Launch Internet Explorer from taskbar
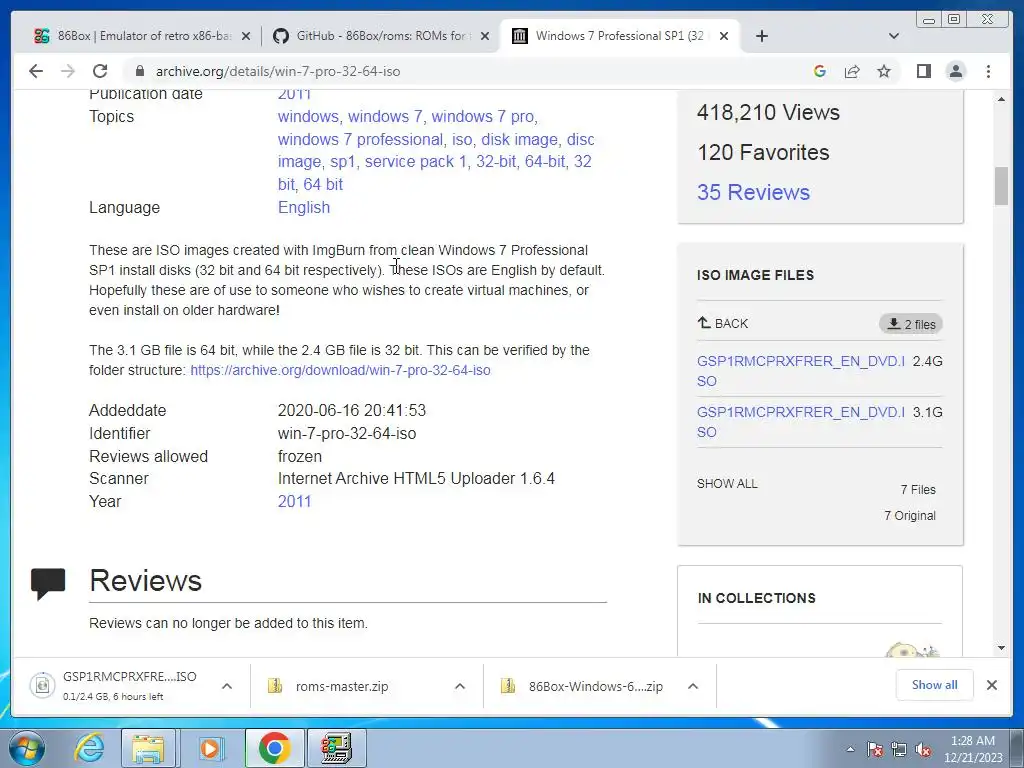The height and width of the screenshot is (768, 1024). click(89, 748)
